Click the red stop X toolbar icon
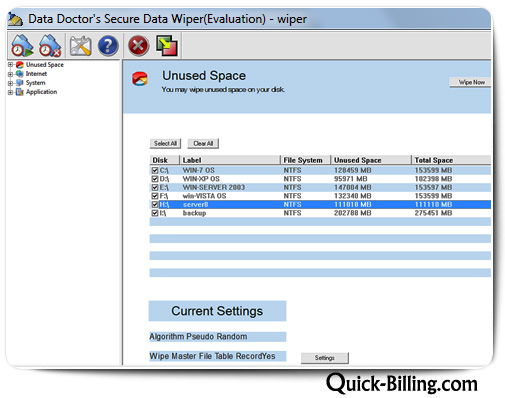This screenshot has height=398, width=505. 138,46
